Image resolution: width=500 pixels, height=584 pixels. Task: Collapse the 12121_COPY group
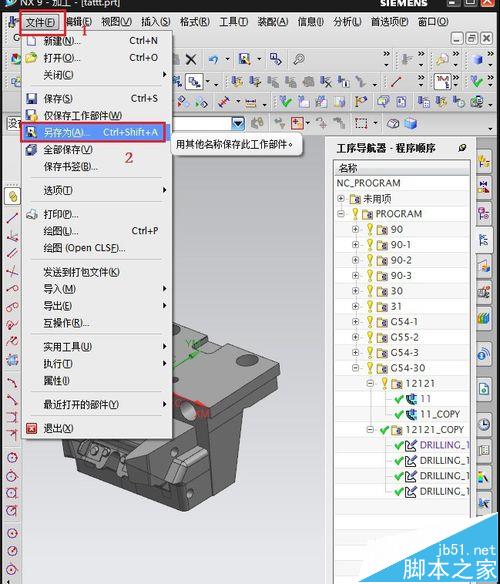click(x=370, y=429)
